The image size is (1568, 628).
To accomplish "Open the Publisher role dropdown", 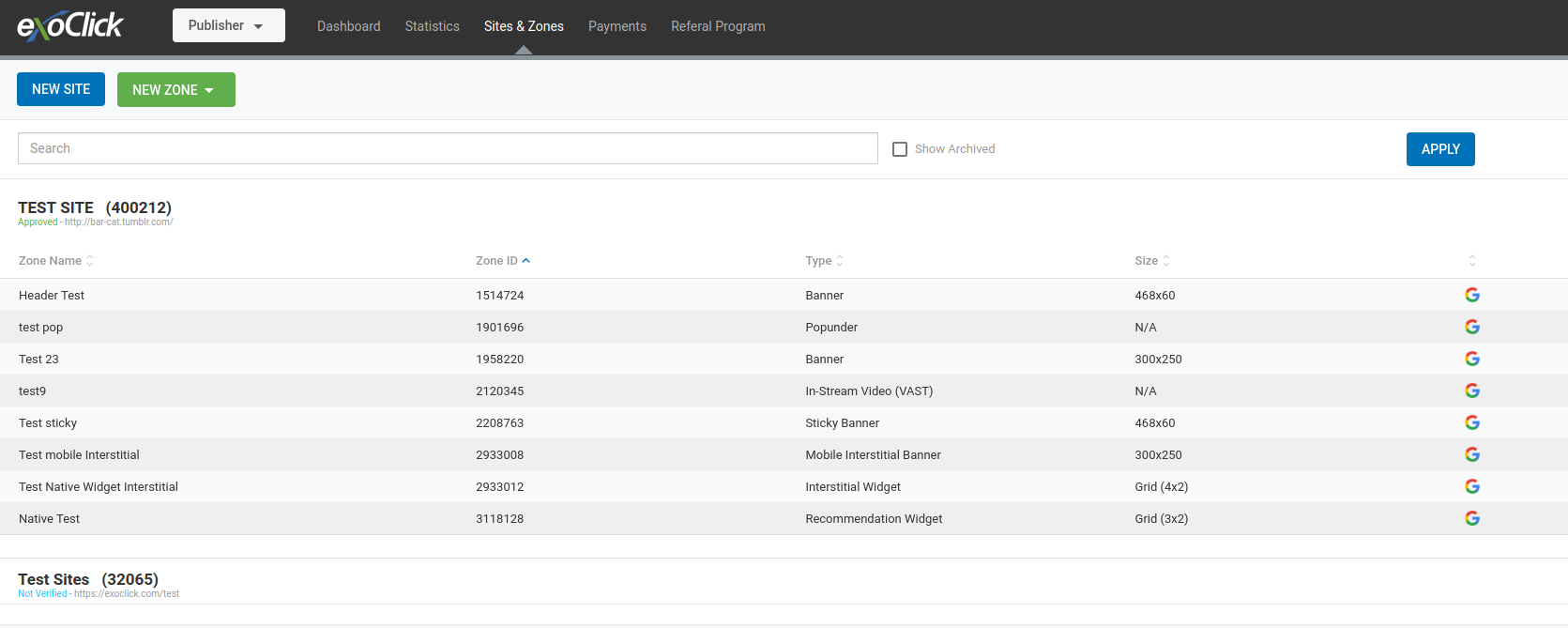I will click(x=228, y=25).
